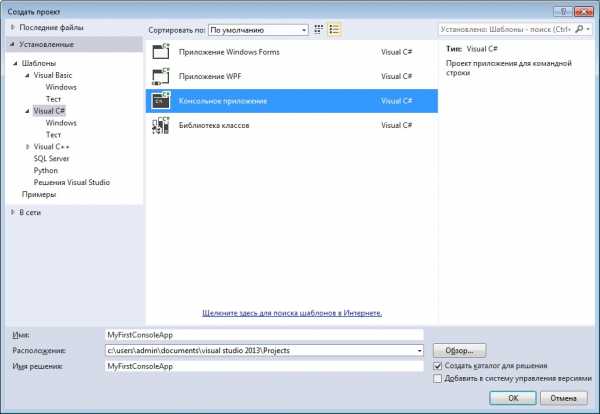Image resolution: width=600 pixels, height=414 pixels.
Task: Select 'Консольное приложение' template name
Action: tap(223, 101)
